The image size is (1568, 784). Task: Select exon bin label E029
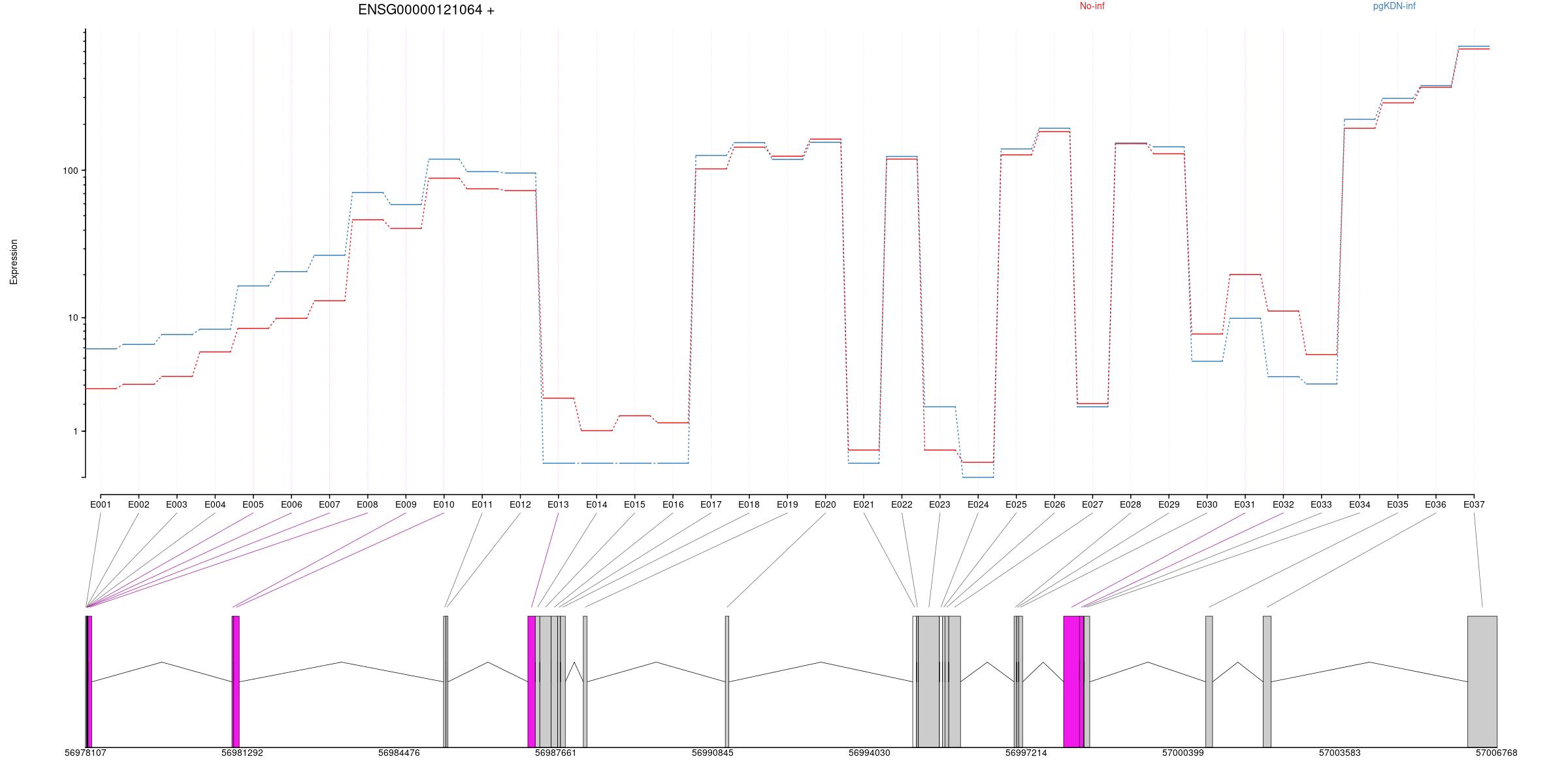tap(1169, 504)
